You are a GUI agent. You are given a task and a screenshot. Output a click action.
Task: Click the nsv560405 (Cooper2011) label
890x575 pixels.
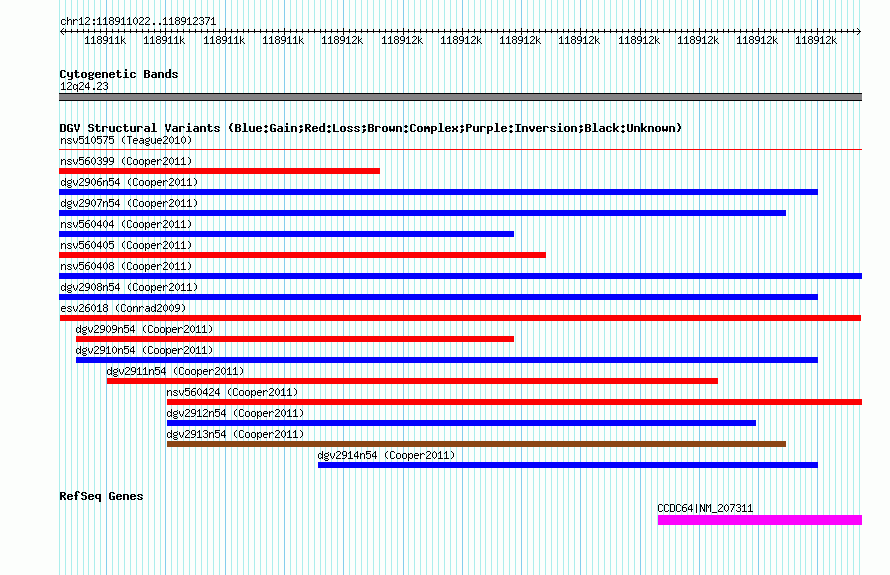126,245
